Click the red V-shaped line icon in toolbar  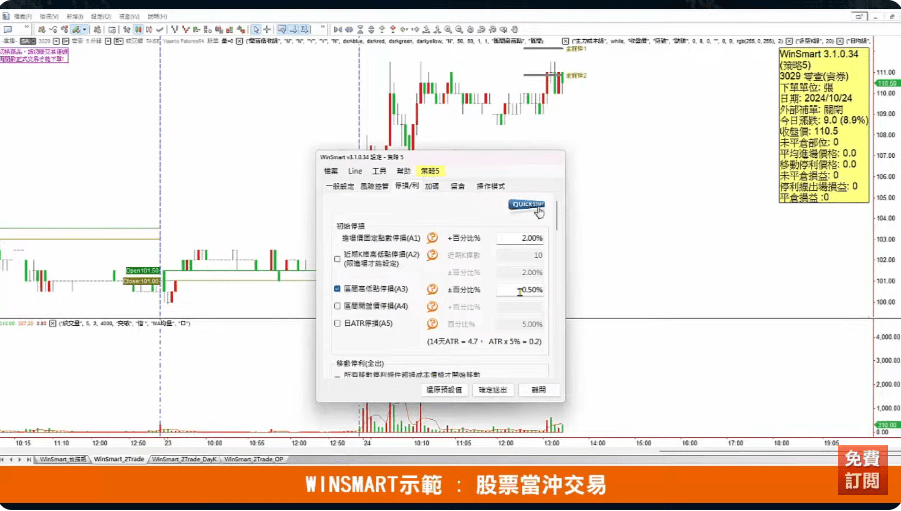[185, 29]
